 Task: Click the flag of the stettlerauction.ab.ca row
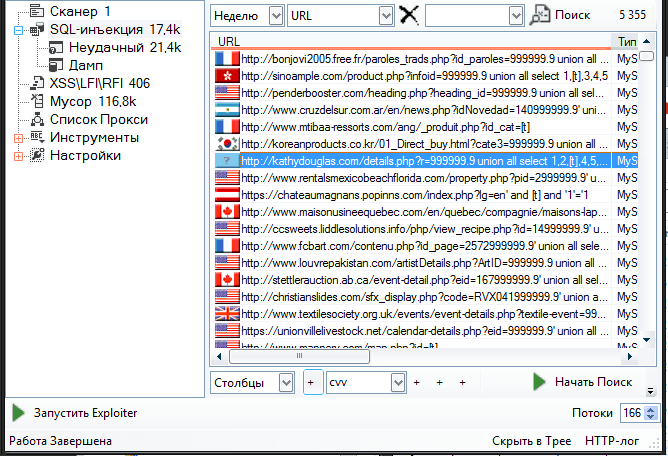pyautogui.click(x=227, y=280)
